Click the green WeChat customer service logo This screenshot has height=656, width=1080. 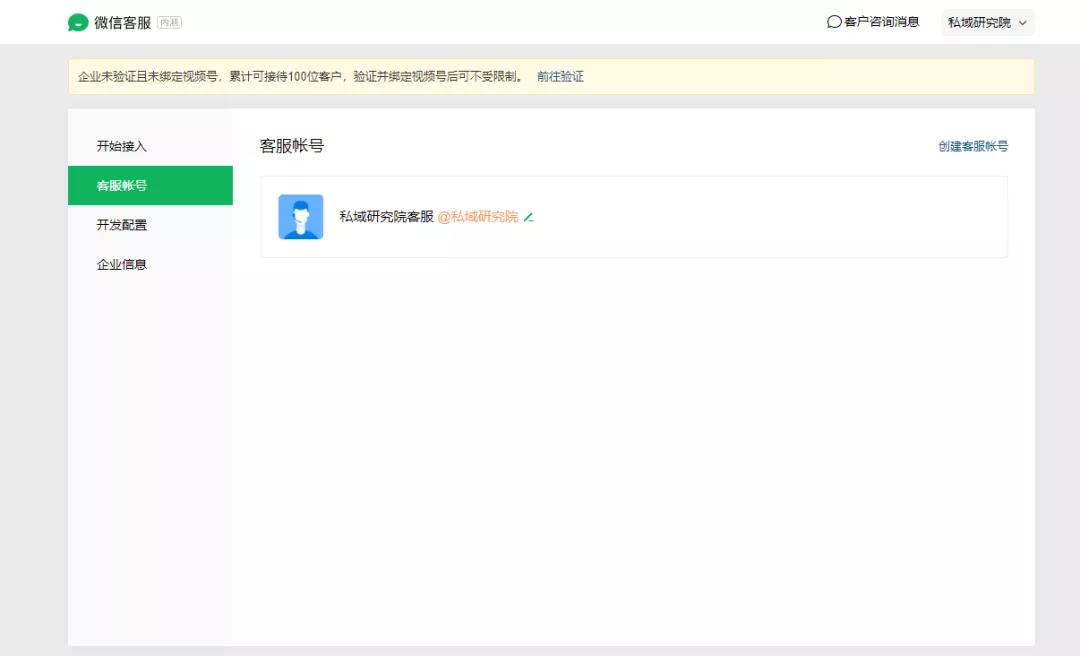pyautogui.click(x=78, y=22)
